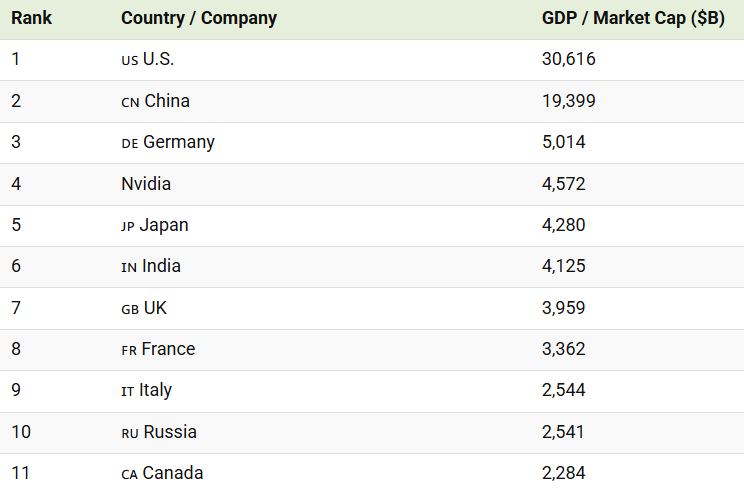The height and width of the screenshot is (491, 744).
Task: Click the US flag code icon
Action: (x=129, y=60)
